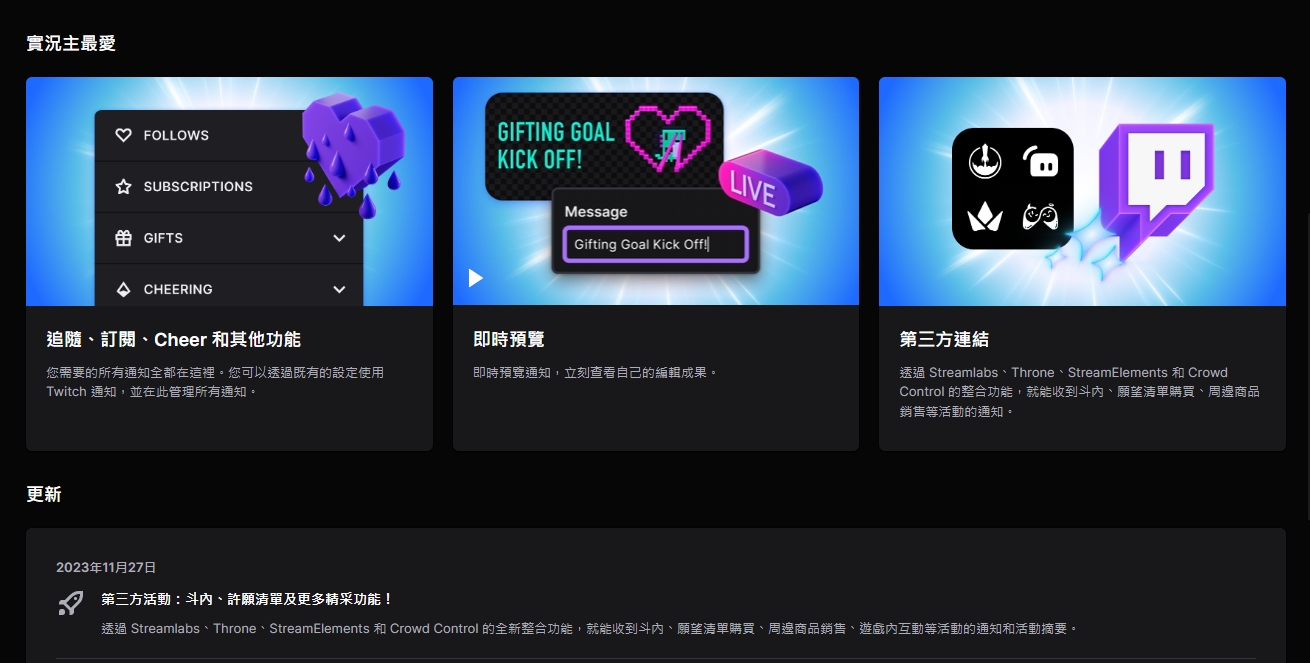Click the bits diamond icon beside CHEERING
The width and height of the screenshot is (1310, 663).
pos(123,289)
